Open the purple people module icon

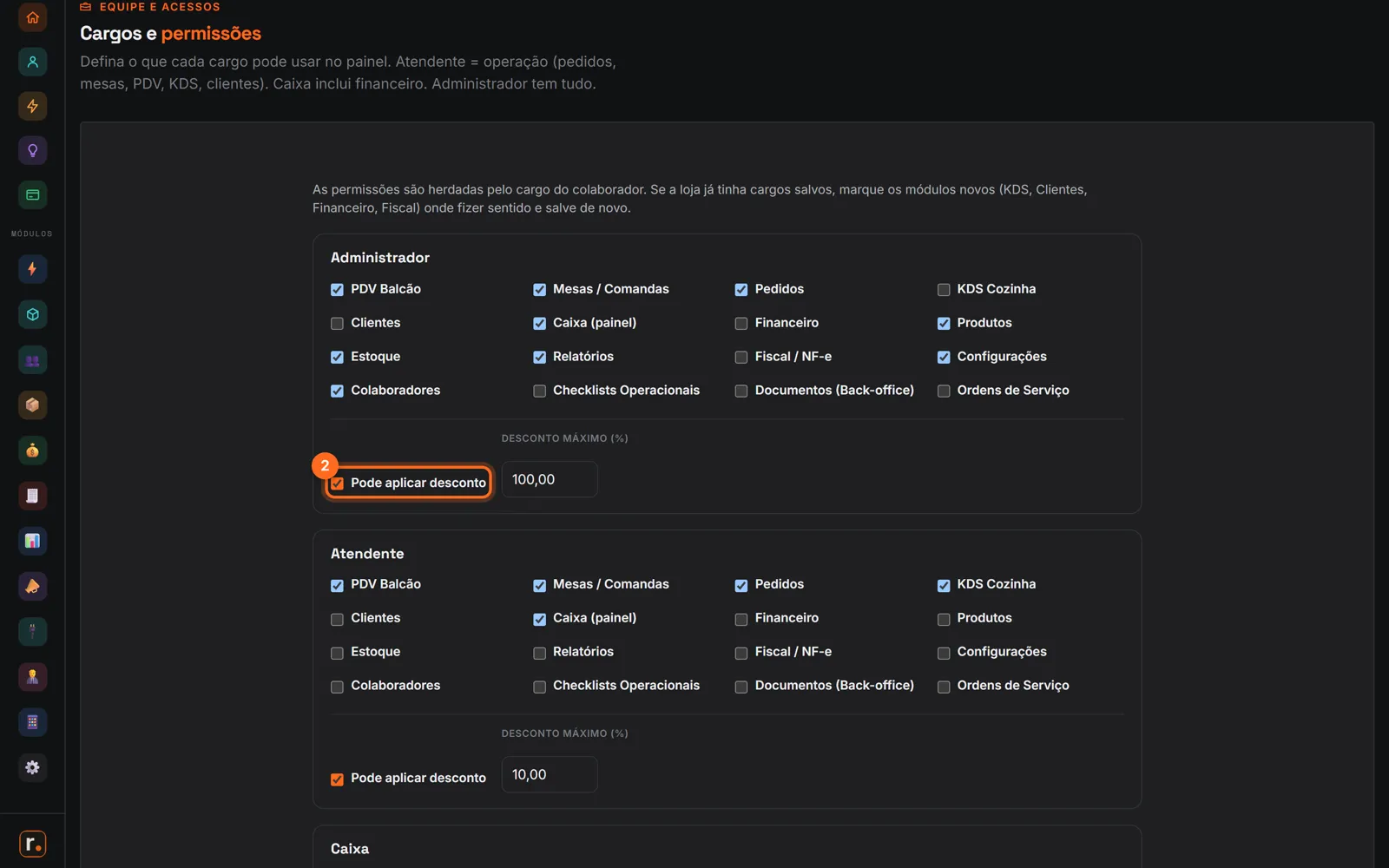32,360
